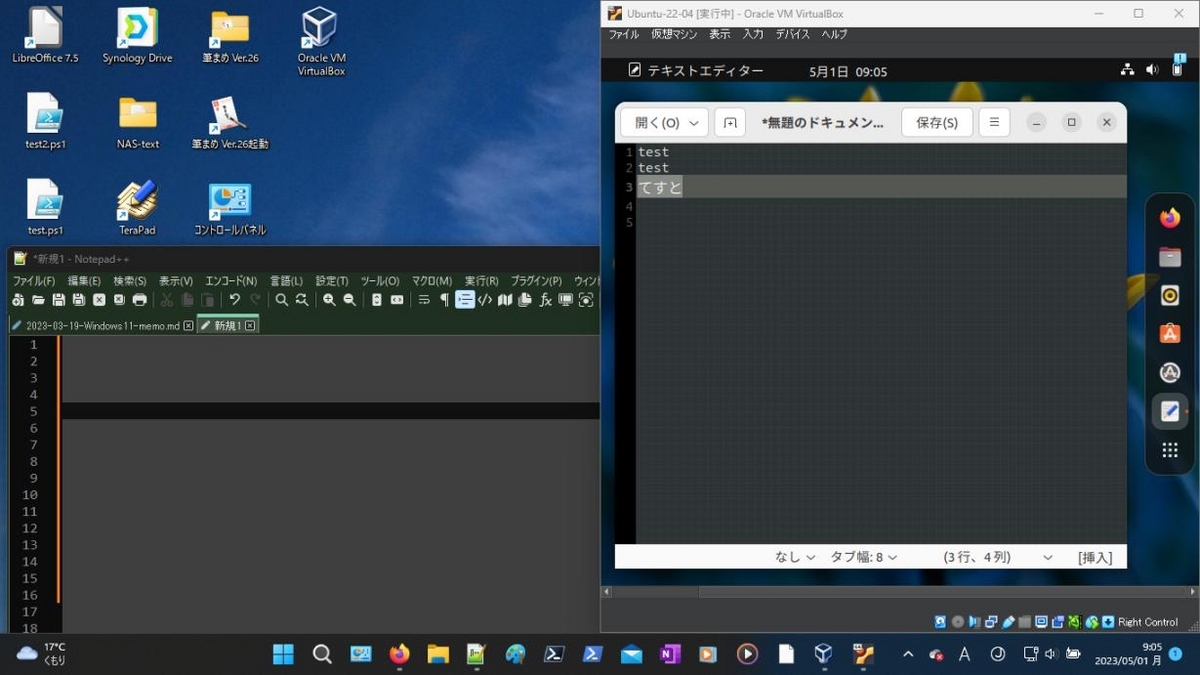The image size is (1200, 675).
Task: Click the Undo arrow in Notepad++ toolbar
Action: 234,300
